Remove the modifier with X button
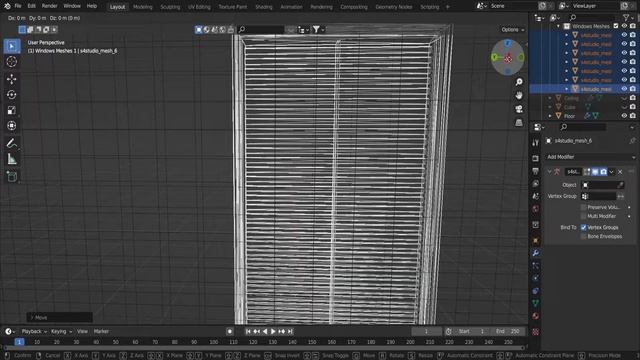The image size is (640, 360). tap(620, 172)
